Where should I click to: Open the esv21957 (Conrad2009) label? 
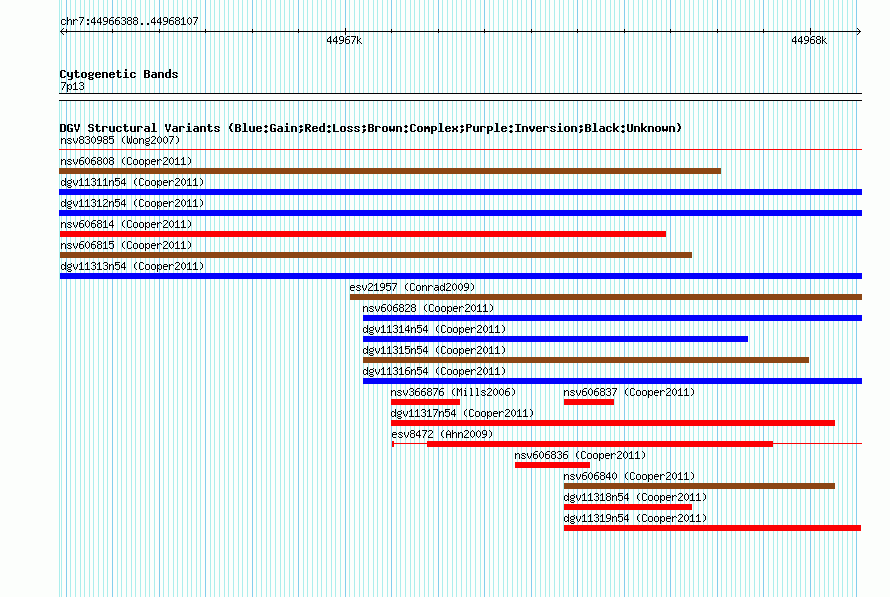point(412,287)
